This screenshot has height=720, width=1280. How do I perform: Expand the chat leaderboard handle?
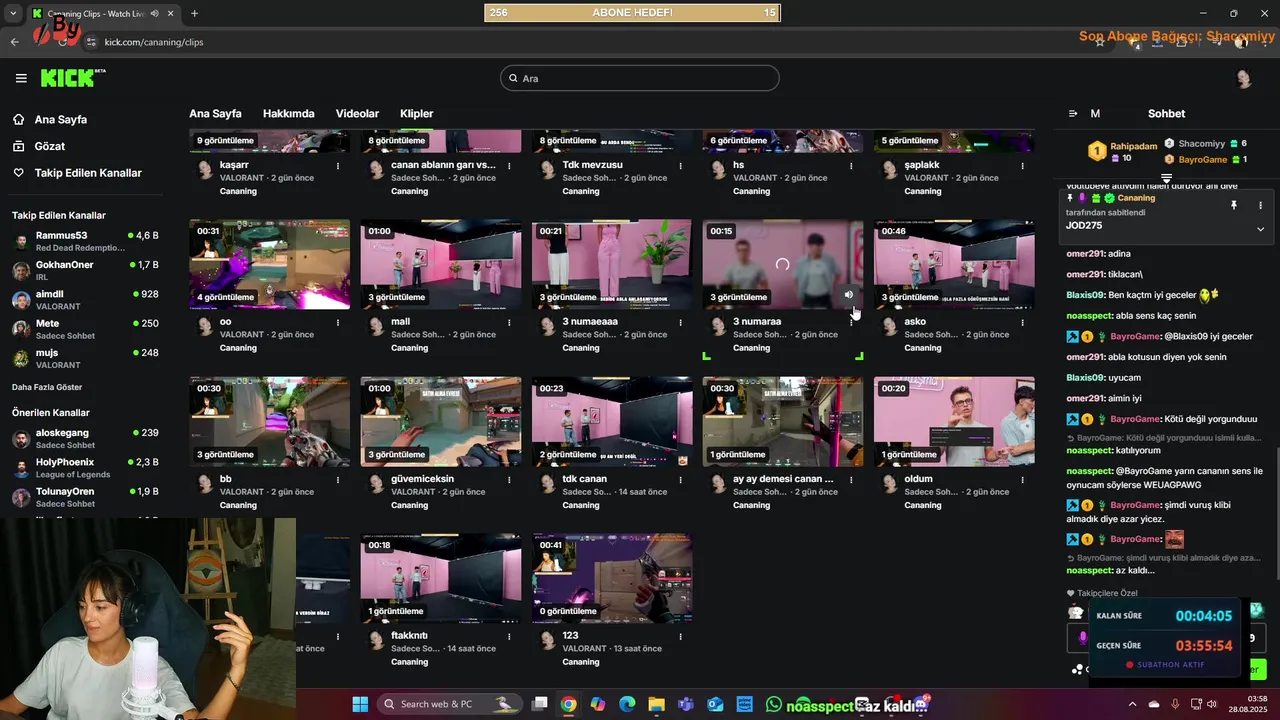(1166, 178)
